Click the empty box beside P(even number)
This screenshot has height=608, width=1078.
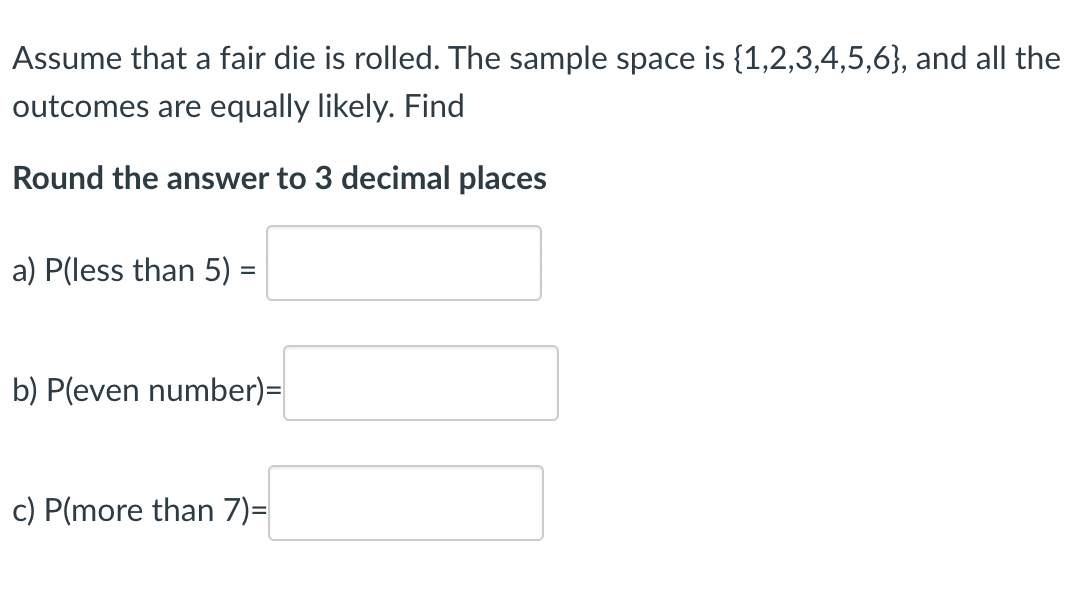[x=420, y=383]
